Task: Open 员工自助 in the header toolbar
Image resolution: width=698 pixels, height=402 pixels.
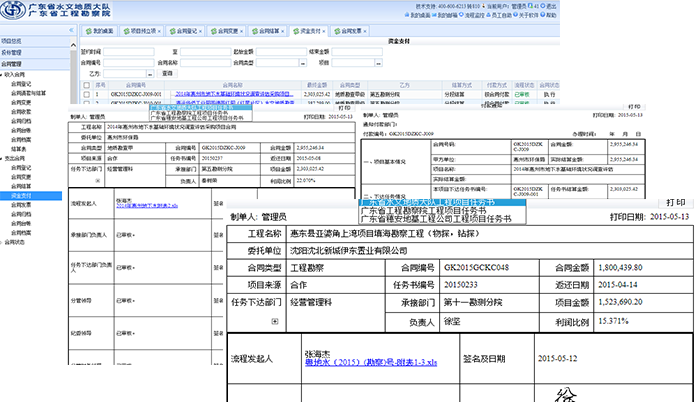Action: point(499,15)
